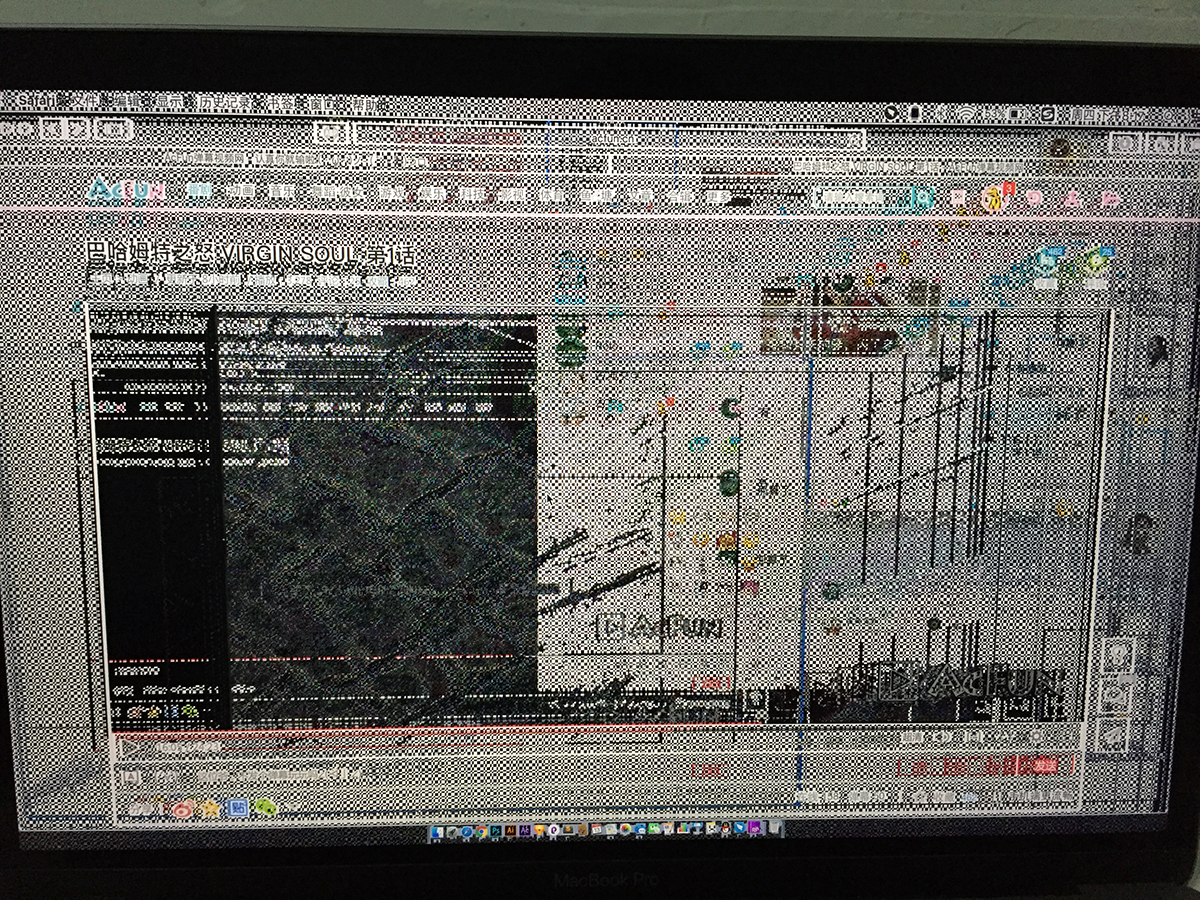Share via the green WeChat icon
This screenshot has height=900, width=1200.
click(x=264, y=807)
